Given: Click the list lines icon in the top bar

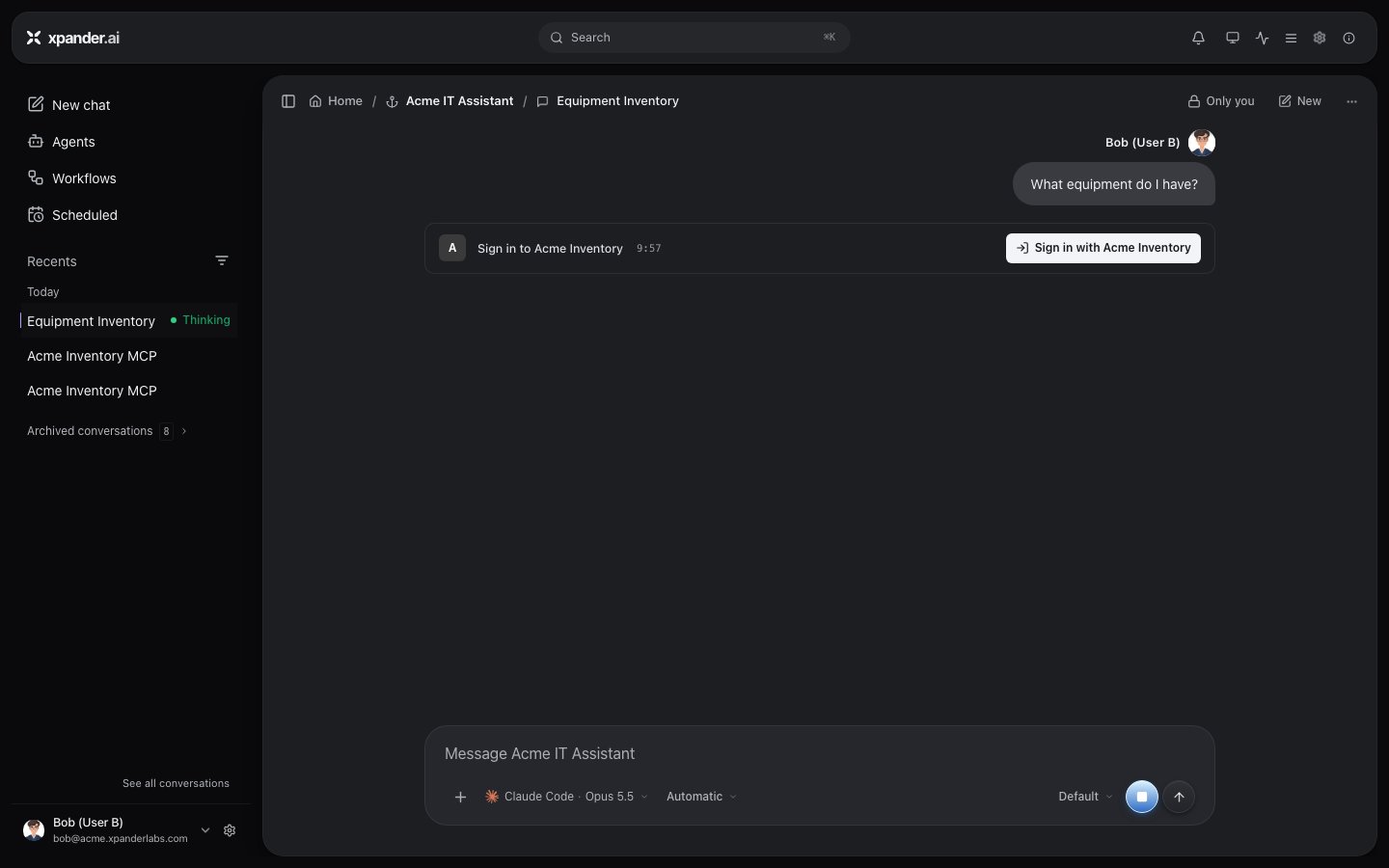Looking at the screenshot, I should click(x=1291, y=38).
